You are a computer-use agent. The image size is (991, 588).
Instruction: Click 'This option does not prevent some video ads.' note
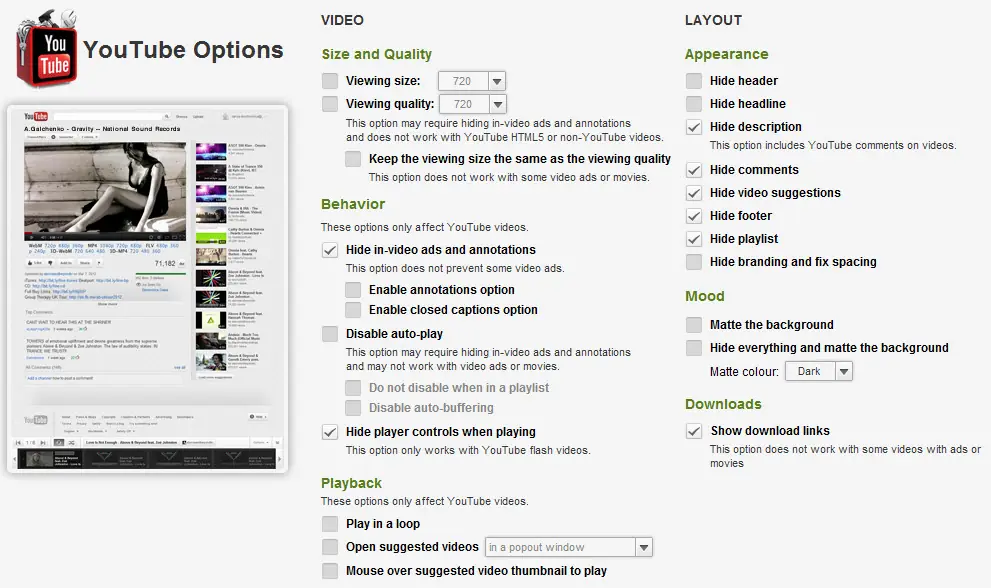pyautogui.click(x=455, y=268)
